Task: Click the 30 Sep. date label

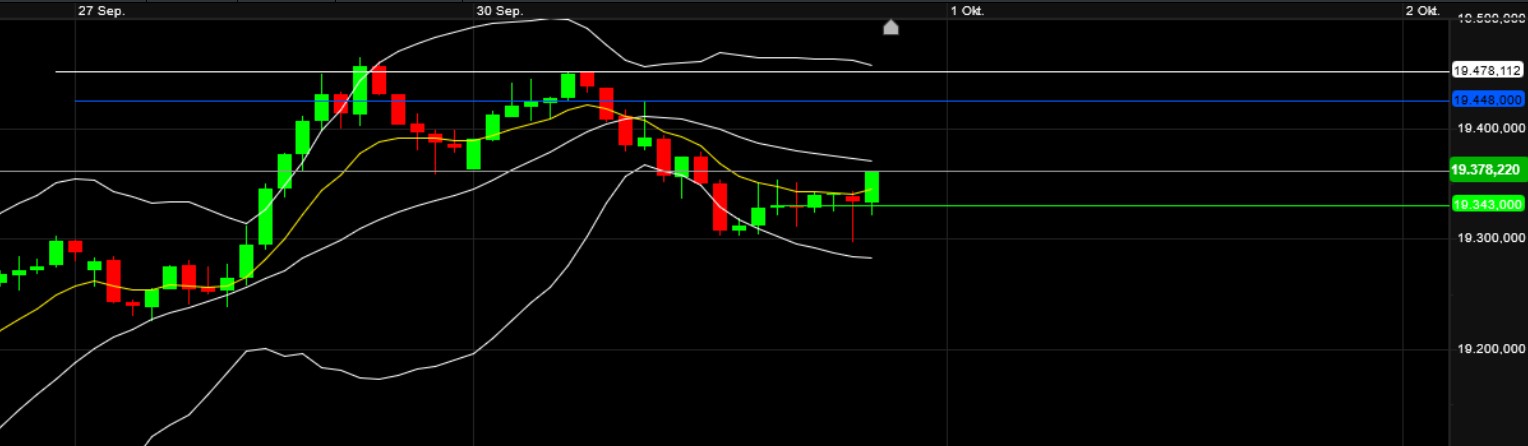Action: 500,10
